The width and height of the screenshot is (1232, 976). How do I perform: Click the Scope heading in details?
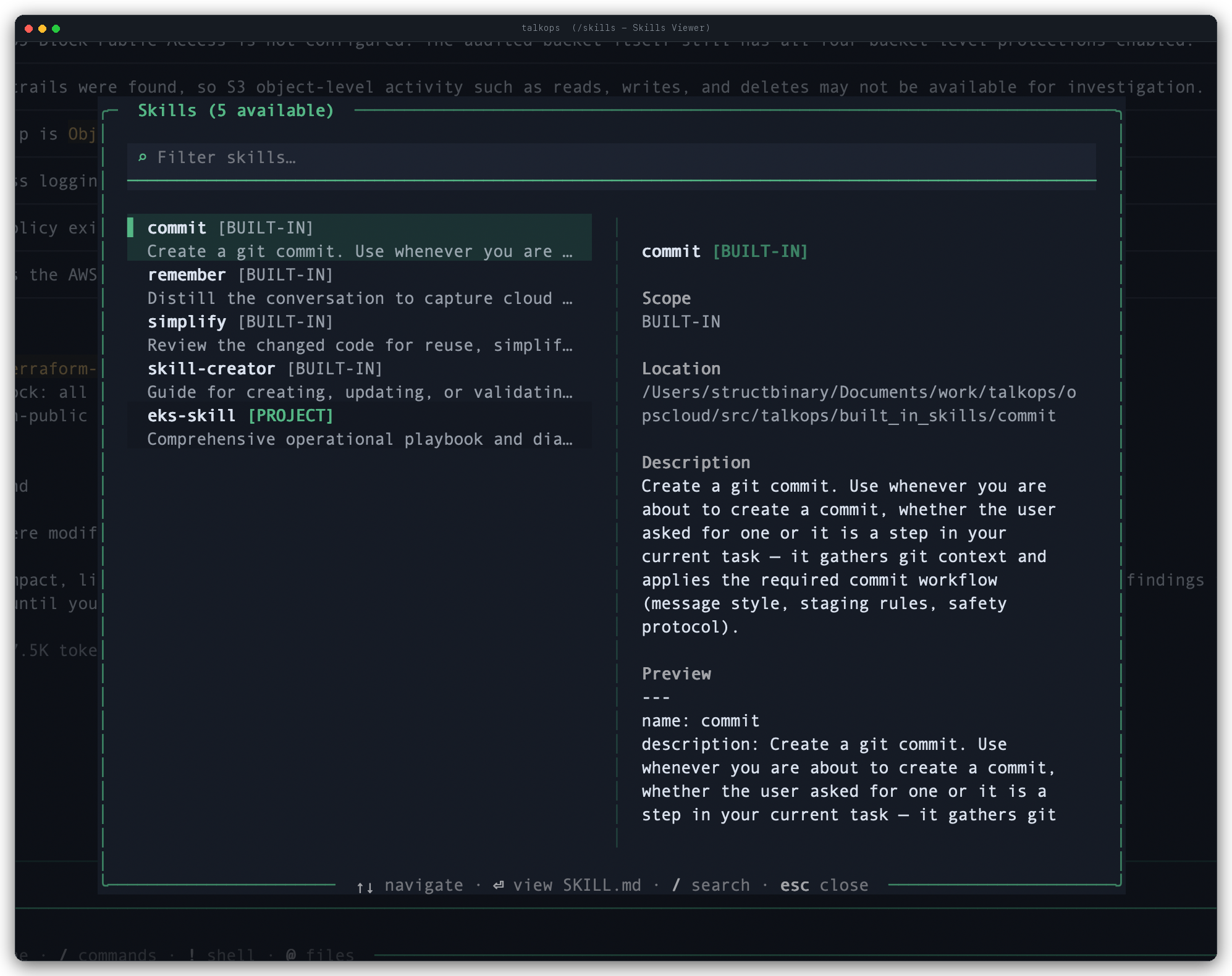pos(666,298)
